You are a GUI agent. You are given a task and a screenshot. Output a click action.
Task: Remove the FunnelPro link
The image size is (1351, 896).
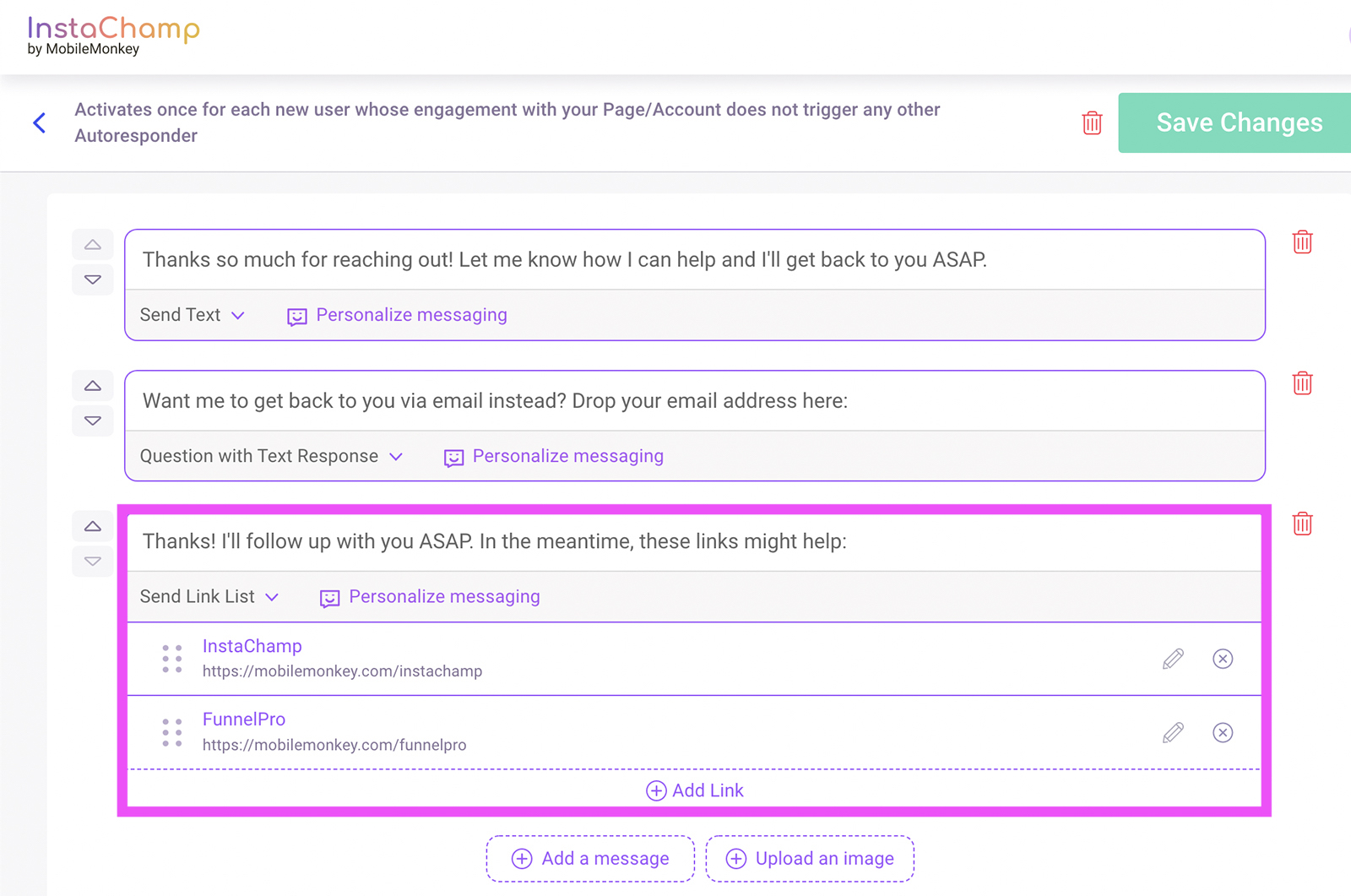click(1223, 732)
